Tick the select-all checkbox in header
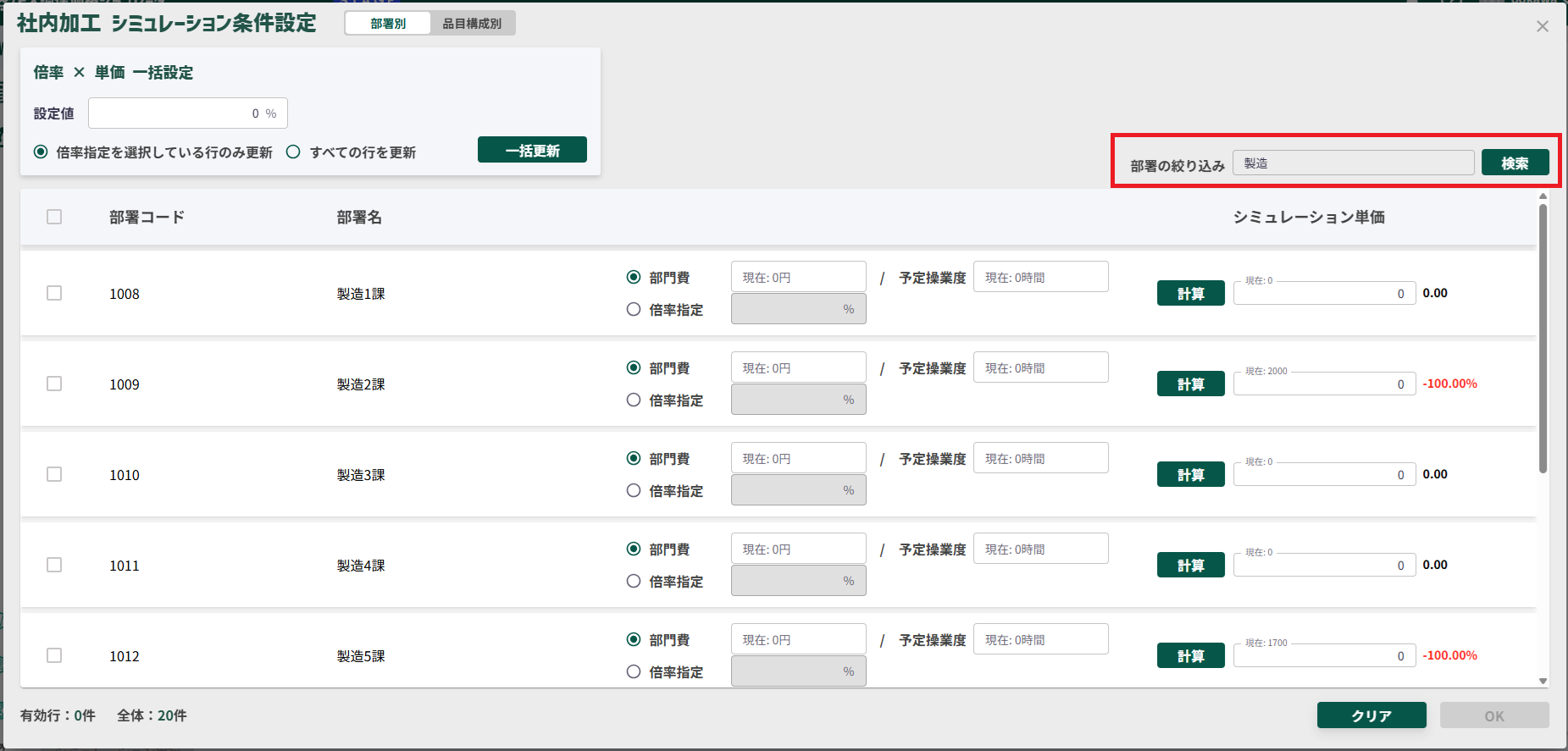Viewport: 1568px width, 751px height. [54, 217]
